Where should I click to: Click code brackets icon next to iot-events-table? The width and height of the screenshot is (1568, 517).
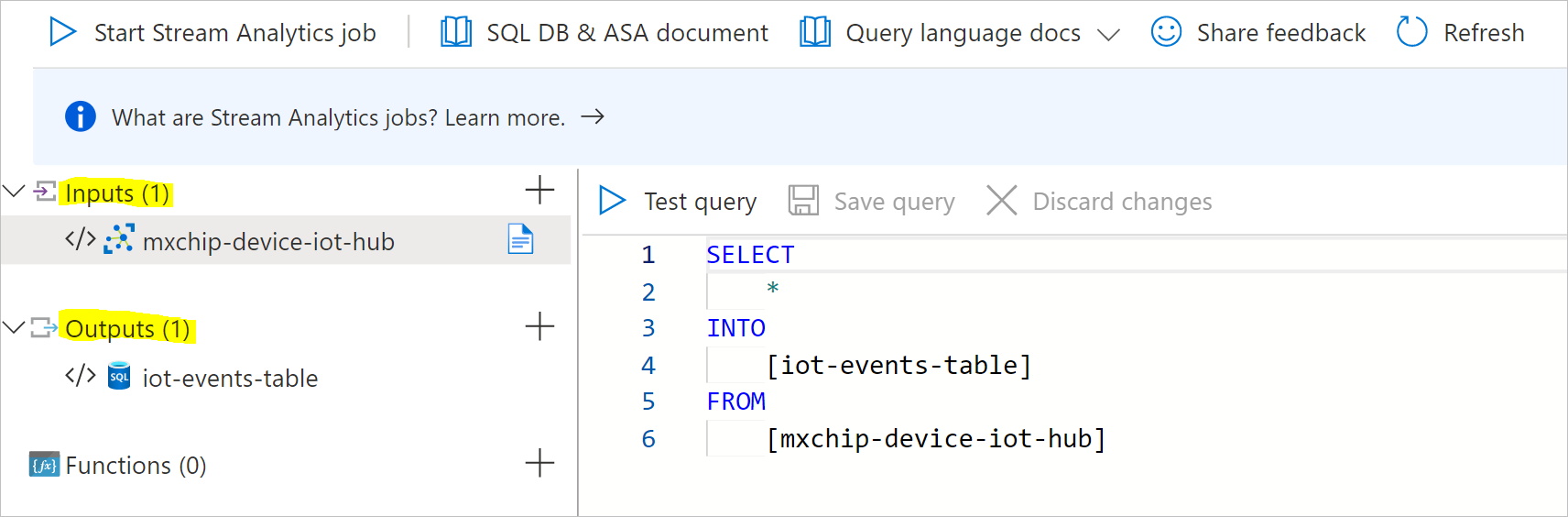(x=80, y=376)
